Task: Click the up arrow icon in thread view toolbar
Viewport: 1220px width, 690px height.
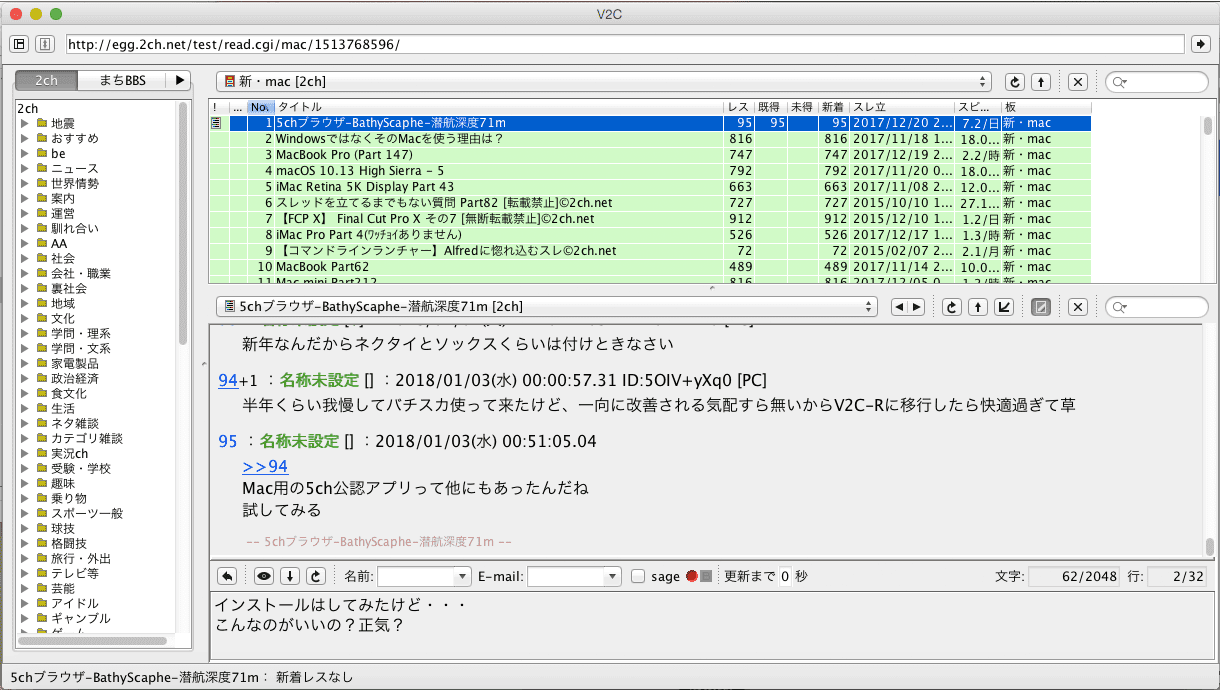Action: (980, 306)
